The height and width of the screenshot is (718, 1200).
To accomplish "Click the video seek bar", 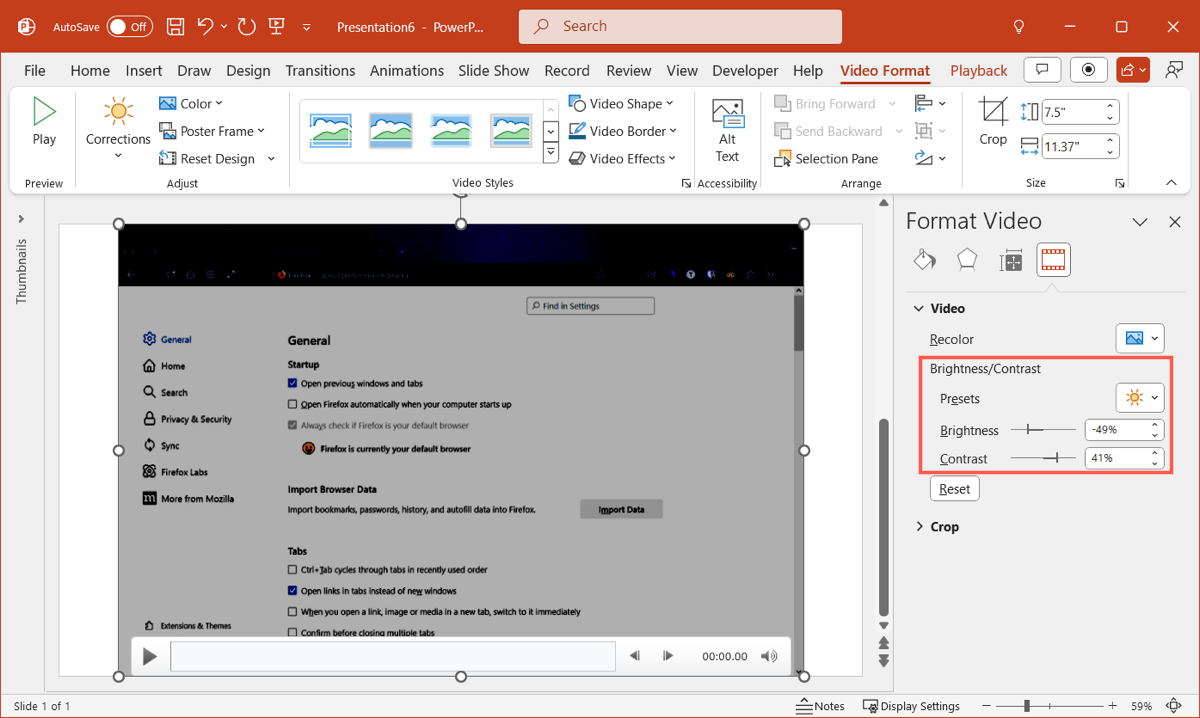I will click(x=393, y=657).
